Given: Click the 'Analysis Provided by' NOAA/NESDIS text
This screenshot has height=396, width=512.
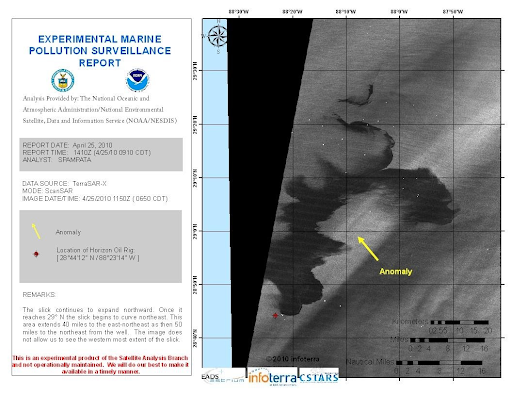Looking at the screenshot, I should [100, 109].
